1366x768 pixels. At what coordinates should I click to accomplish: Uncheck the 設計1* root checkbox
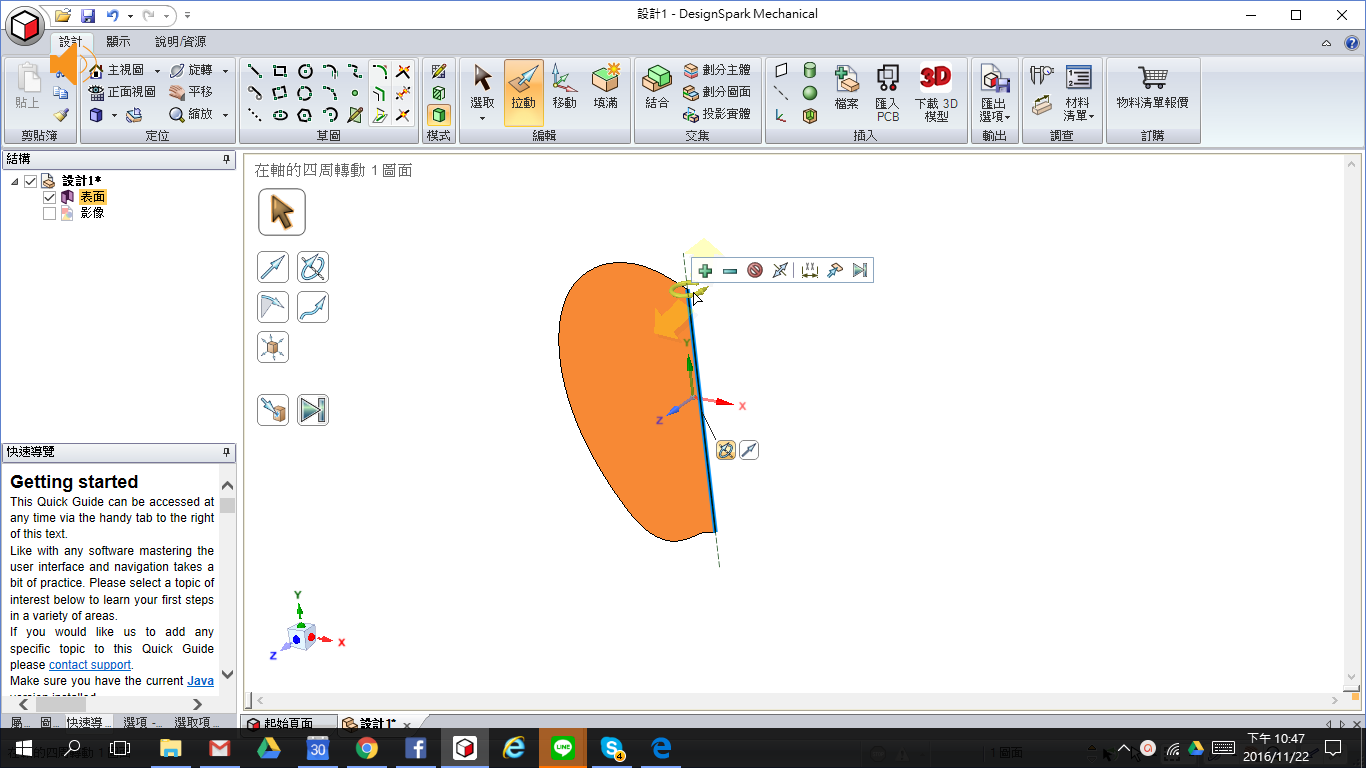pyautogui.click(x=30, y=181)
